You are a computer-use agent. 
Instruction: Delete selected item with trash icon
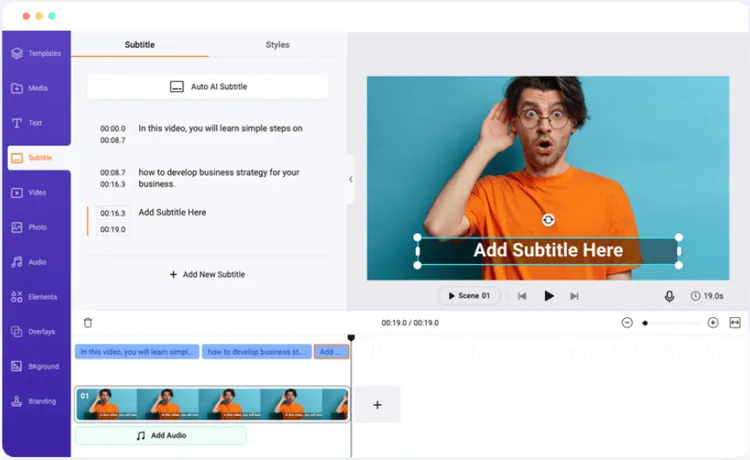click(x=88, y=323)
